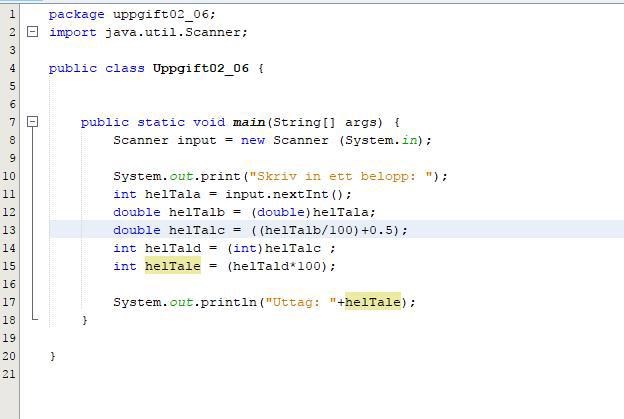Collapse the main method fold marker
624x419 pixels.
click(33, 122)
